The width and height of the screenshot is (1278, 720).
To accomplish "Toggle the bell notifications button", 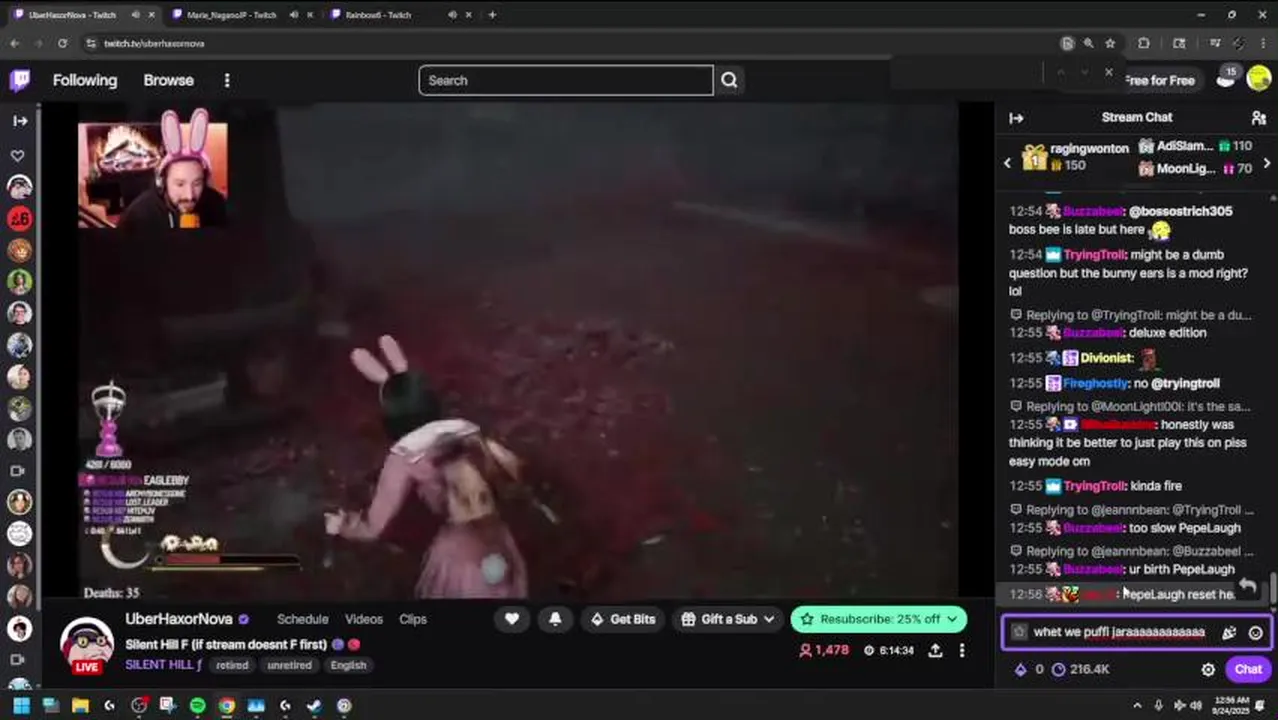I will (x=555, y=619).
